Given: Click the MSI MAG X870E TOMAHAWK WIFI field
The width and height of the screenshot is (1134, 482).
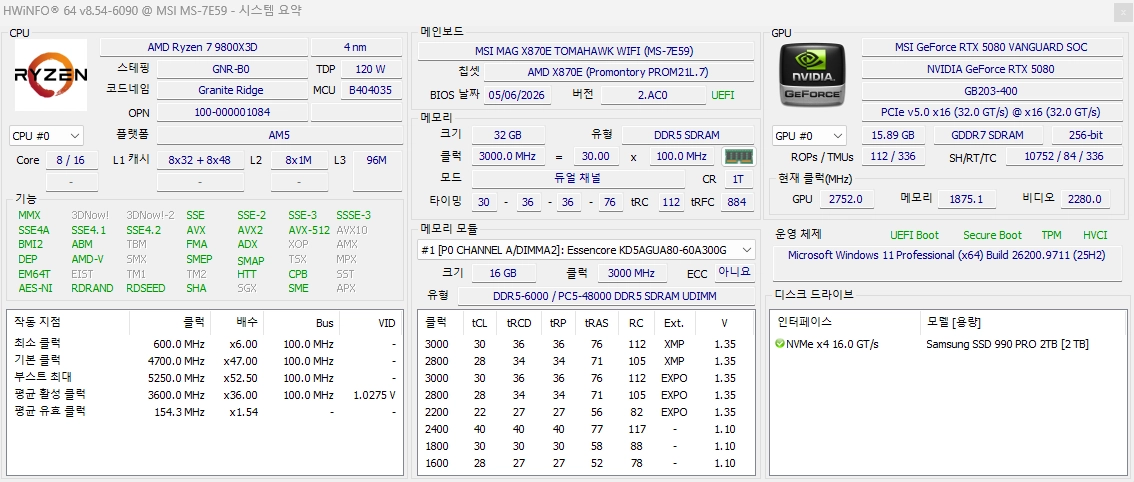Looking at the screenshot, I should pos(587,51).
